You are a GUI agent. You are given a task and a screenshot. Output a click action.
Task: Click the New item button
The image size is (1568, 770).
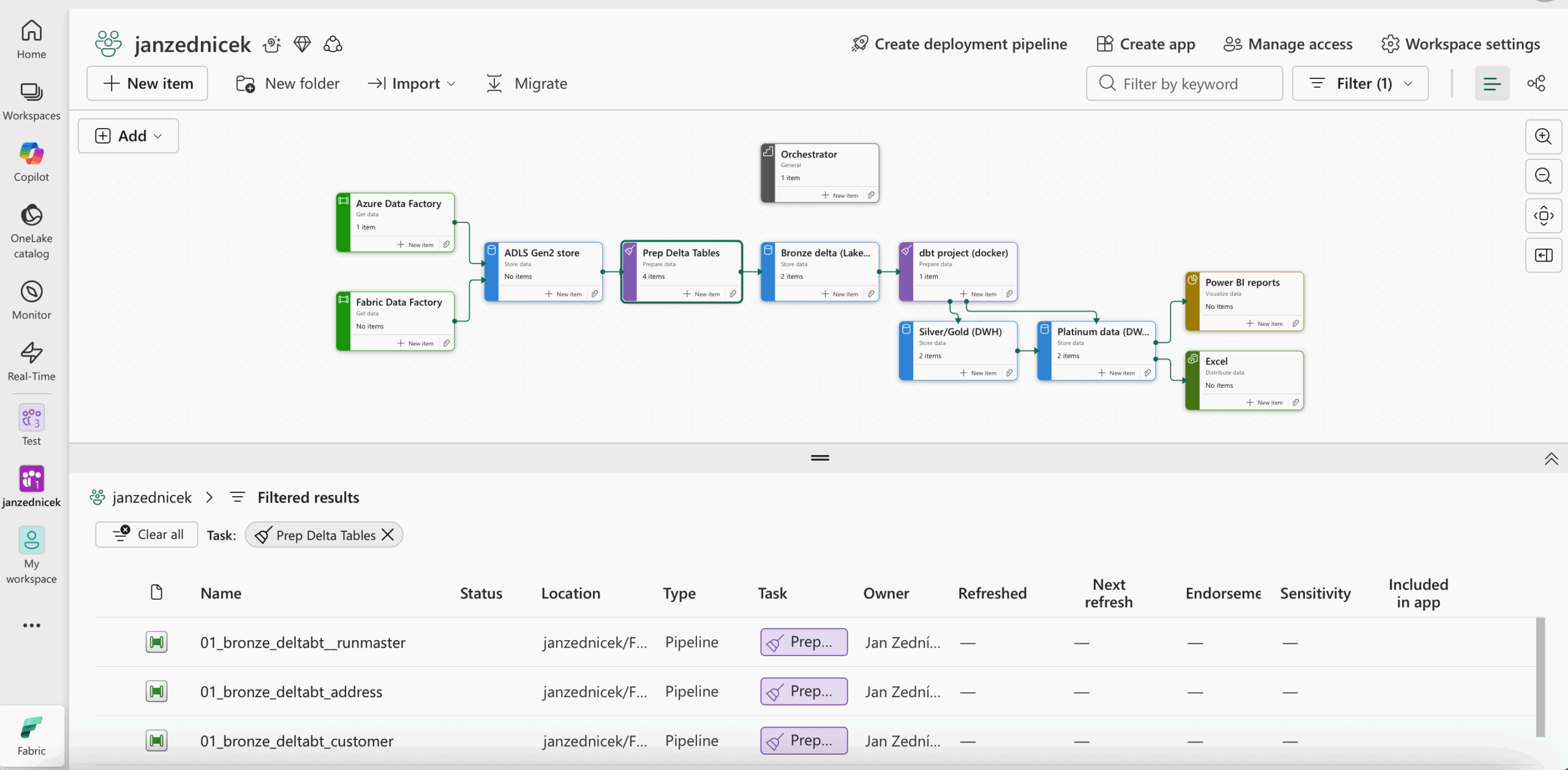point(148,83)
